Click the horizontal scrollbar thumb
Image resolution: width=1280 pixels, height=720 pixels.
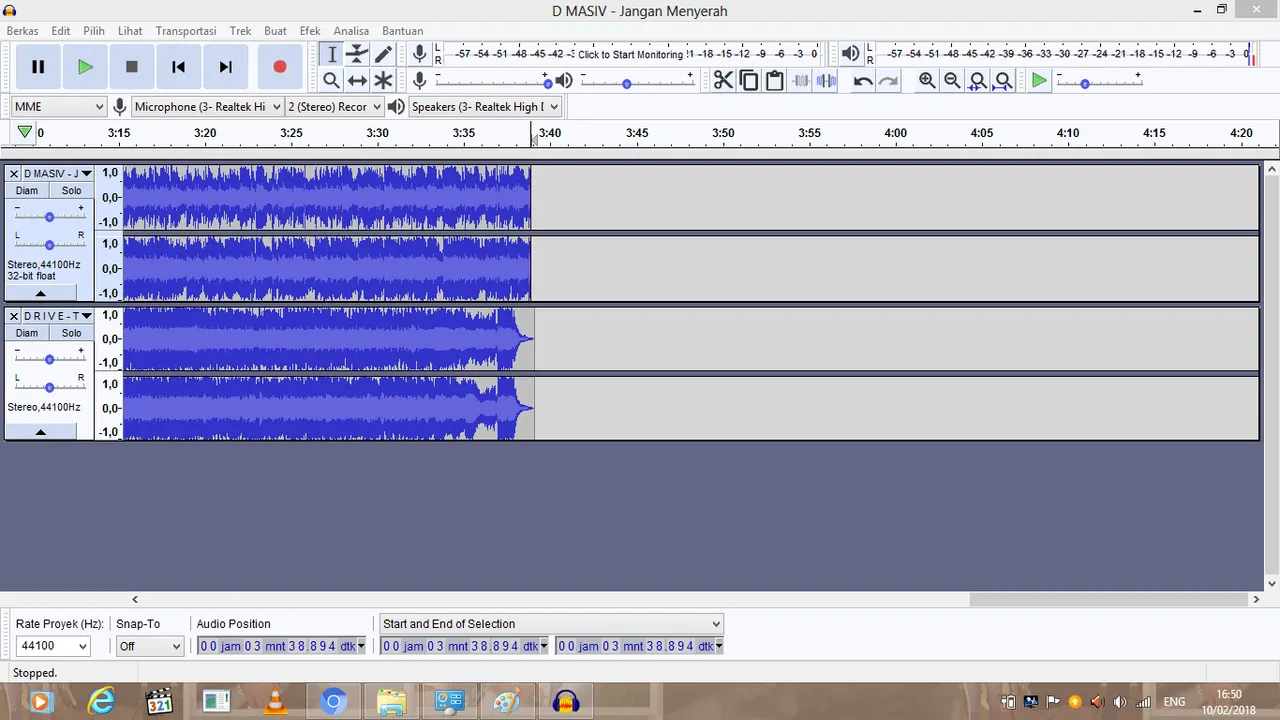1109,600
